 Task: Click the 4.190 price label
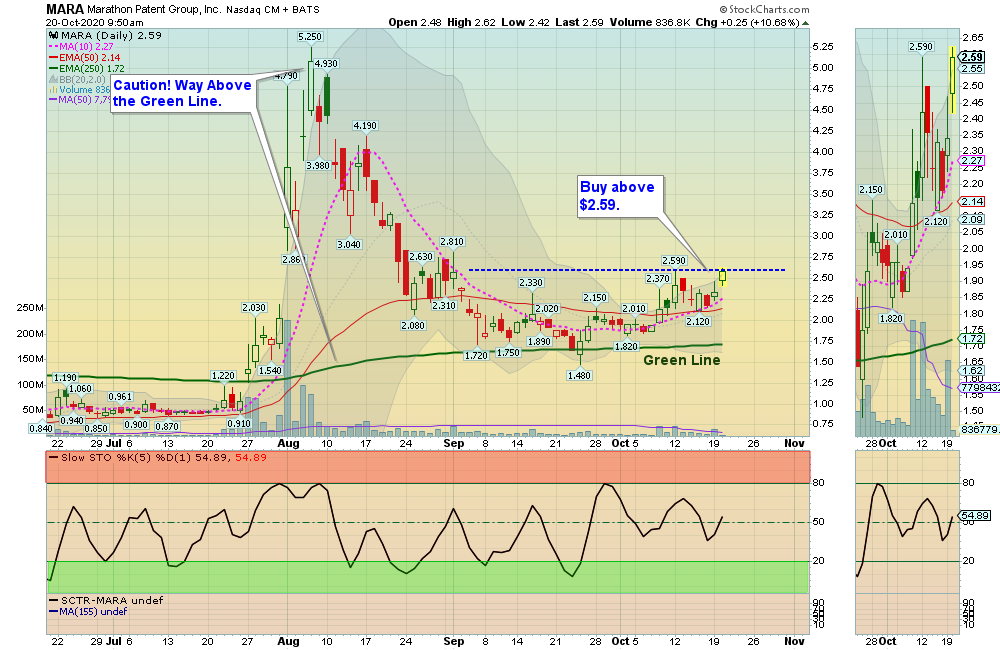click(x=365, y=126)
